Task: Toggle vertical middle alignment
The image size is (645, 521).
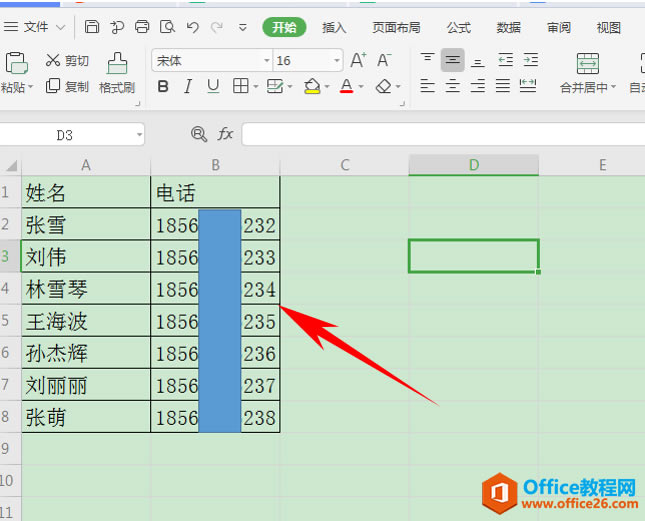Action: tap(452, 60)
